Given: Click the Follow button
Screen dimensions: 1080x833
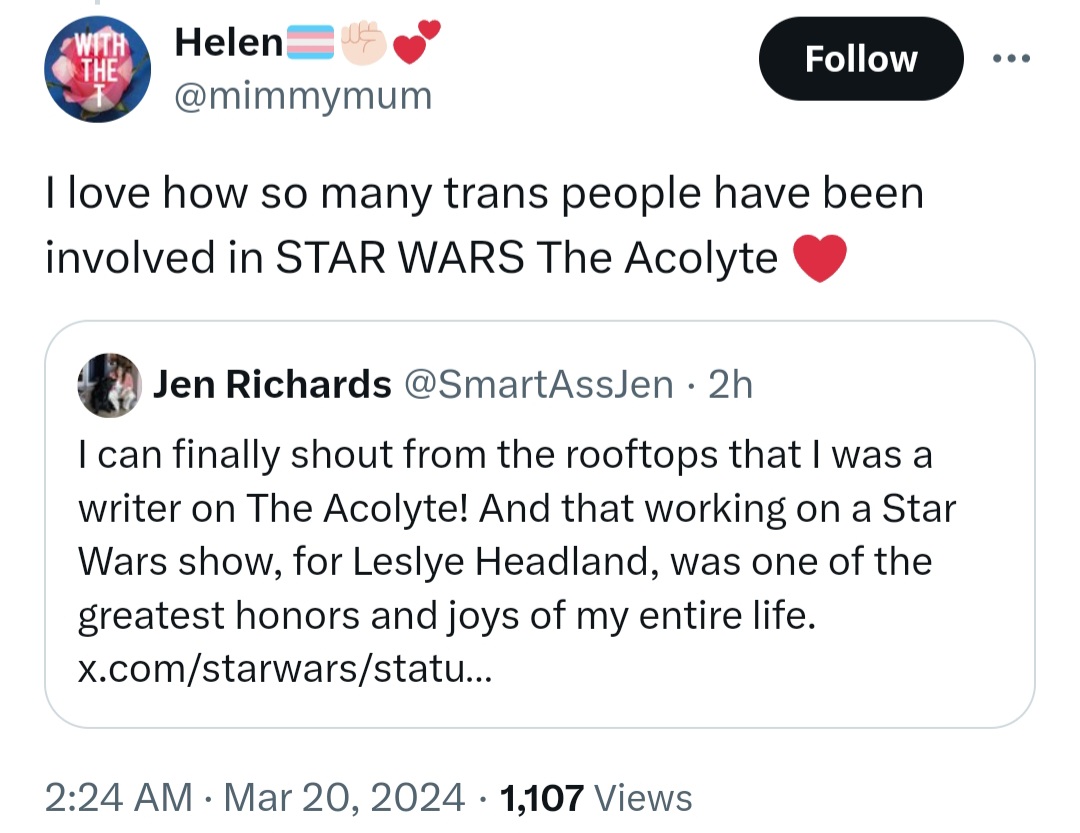Looking at the screenshot, I should [861, 59].
